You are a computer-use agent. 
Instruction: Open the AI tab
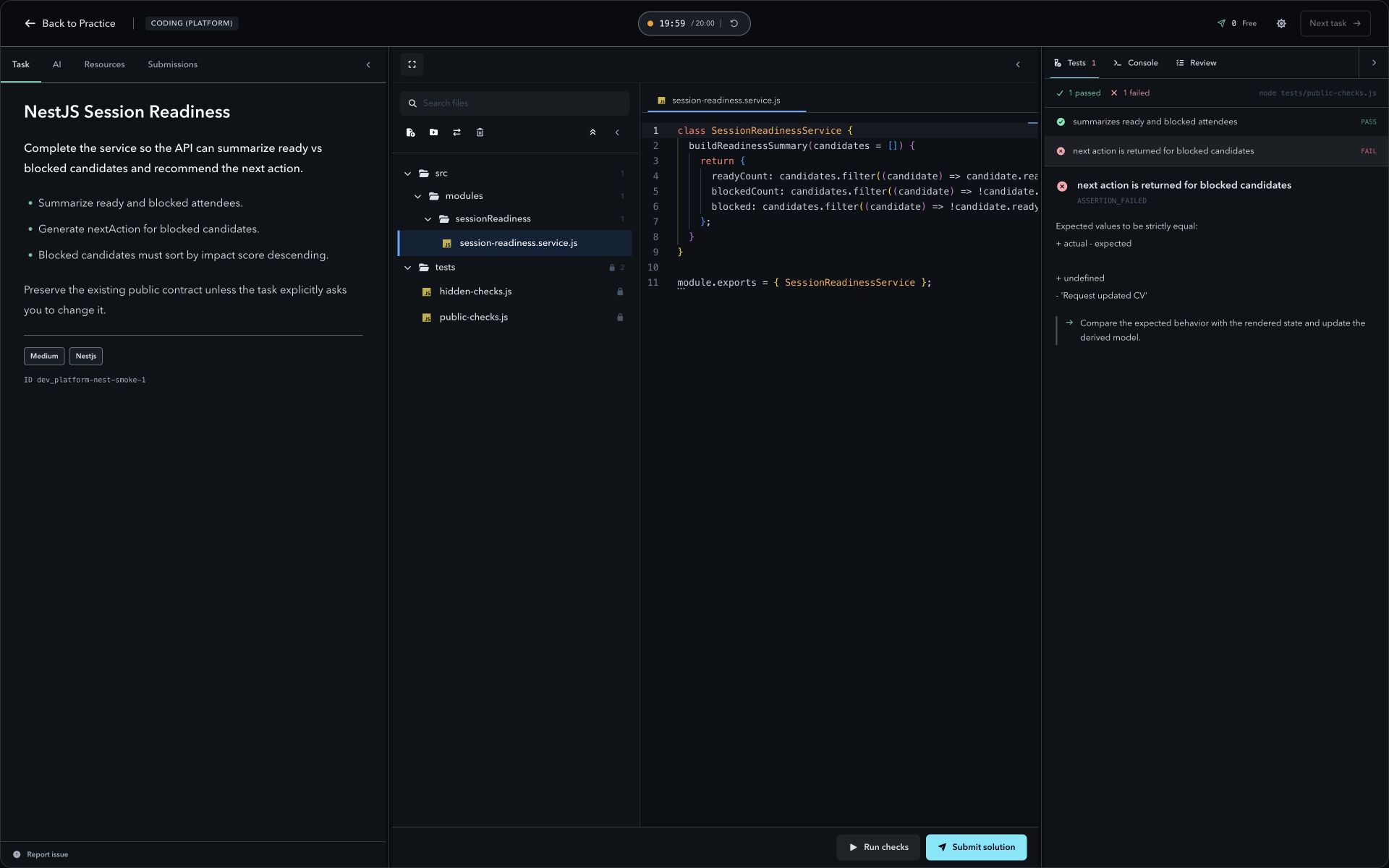point(56,64)
